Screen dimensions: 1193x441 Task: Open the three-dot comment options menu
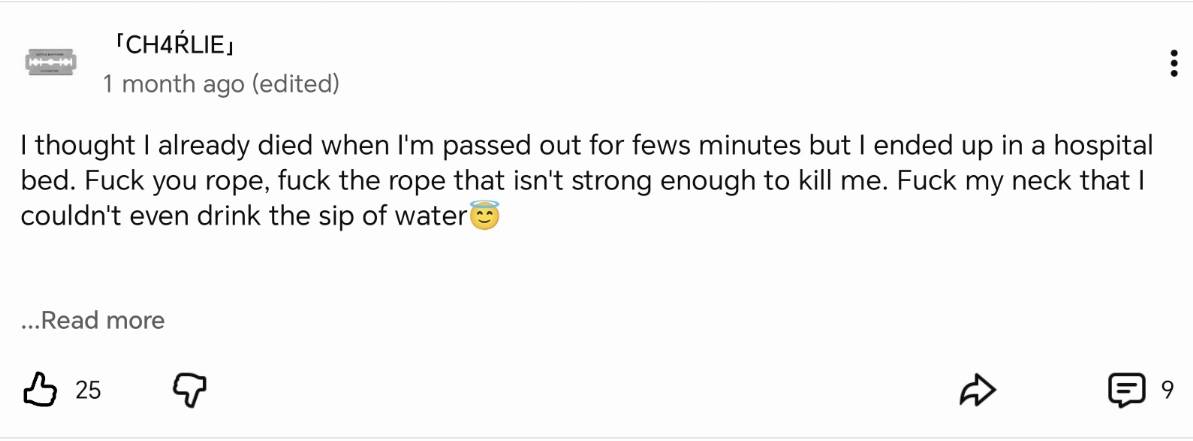point(1173,63)
